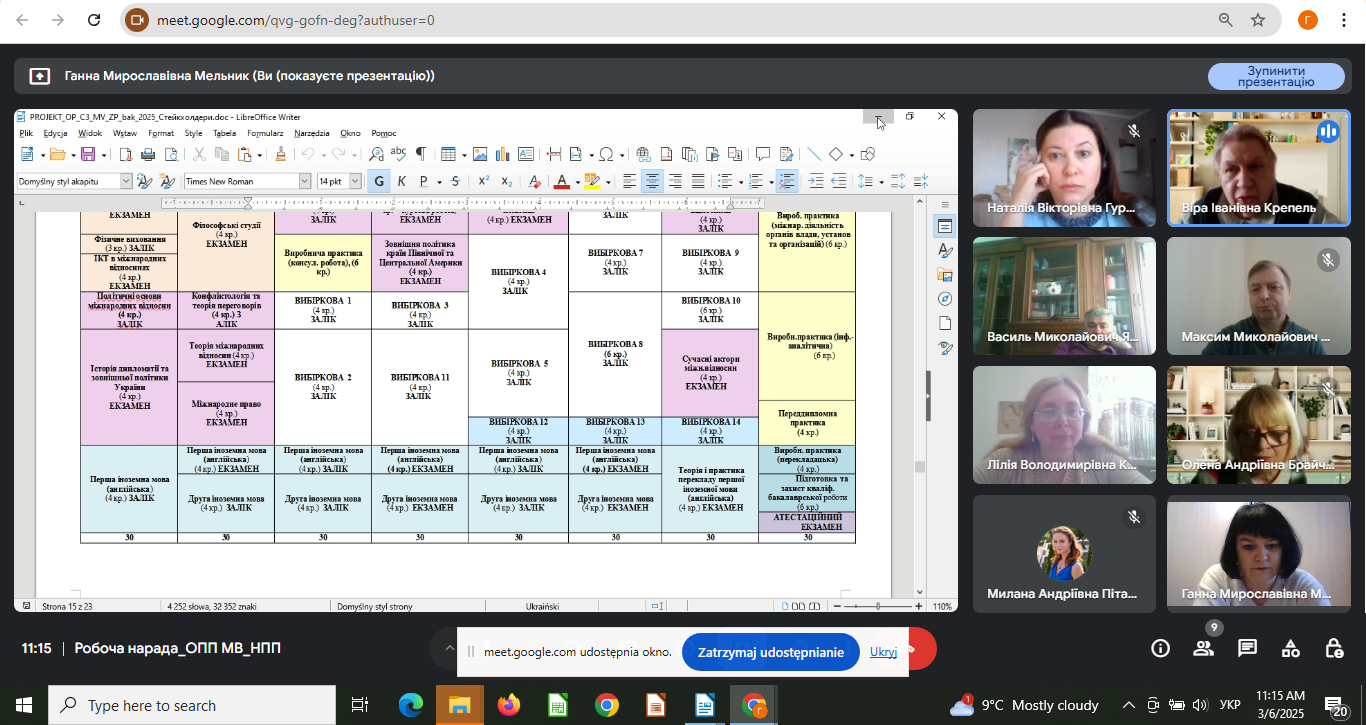
Task: Open the Tabela menu in Writer
Action: 224,133
